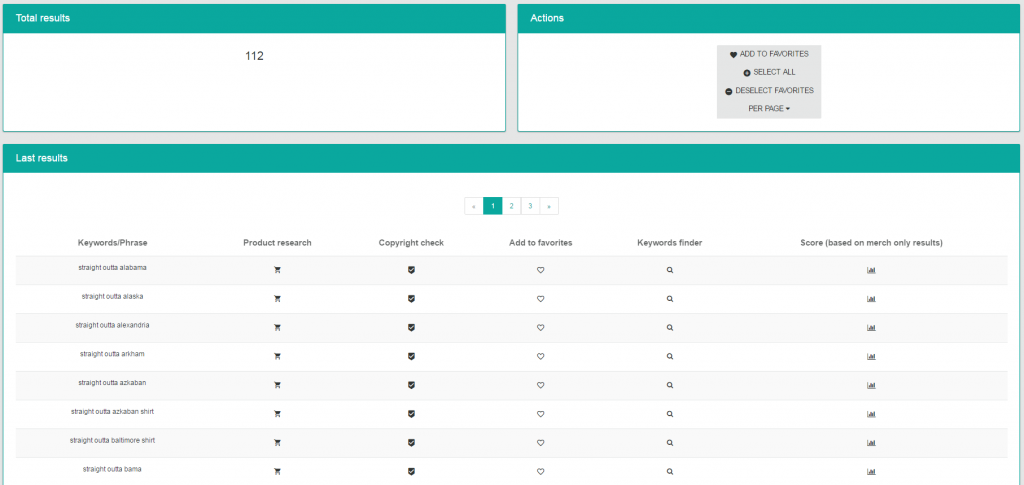Click the Add to favorites column header
The width and height of the screenshot is (1024, 485).
tap(540, 243)
